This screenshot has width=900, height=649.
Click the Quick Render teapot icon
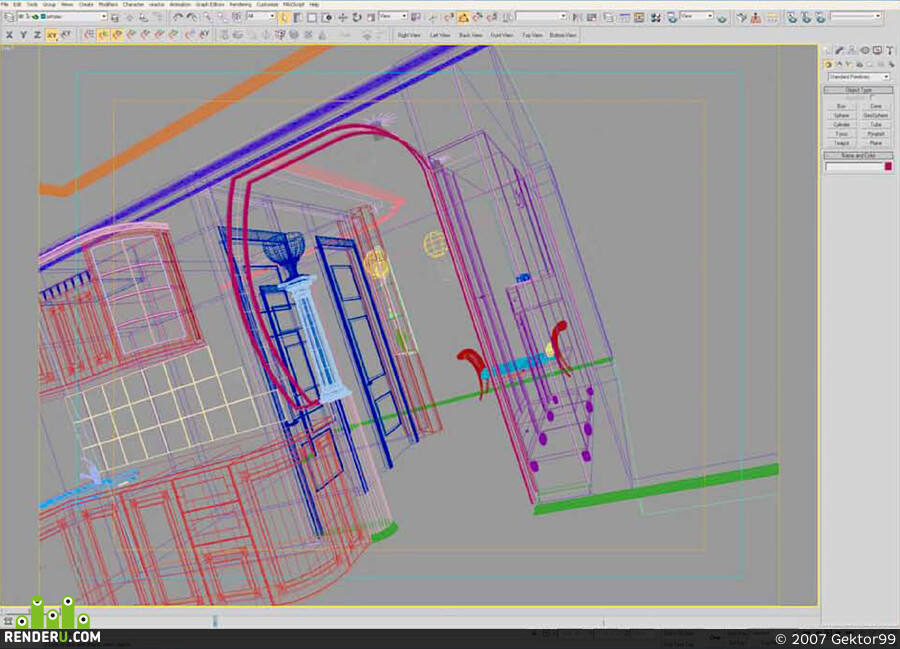[721, 18]
